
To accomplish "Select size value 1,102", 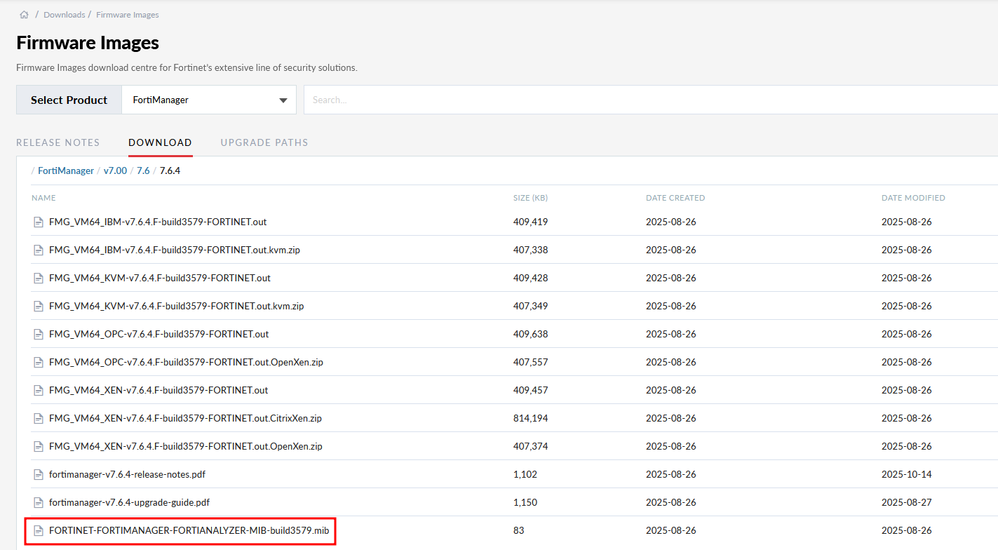I will (x=525, y=474).
